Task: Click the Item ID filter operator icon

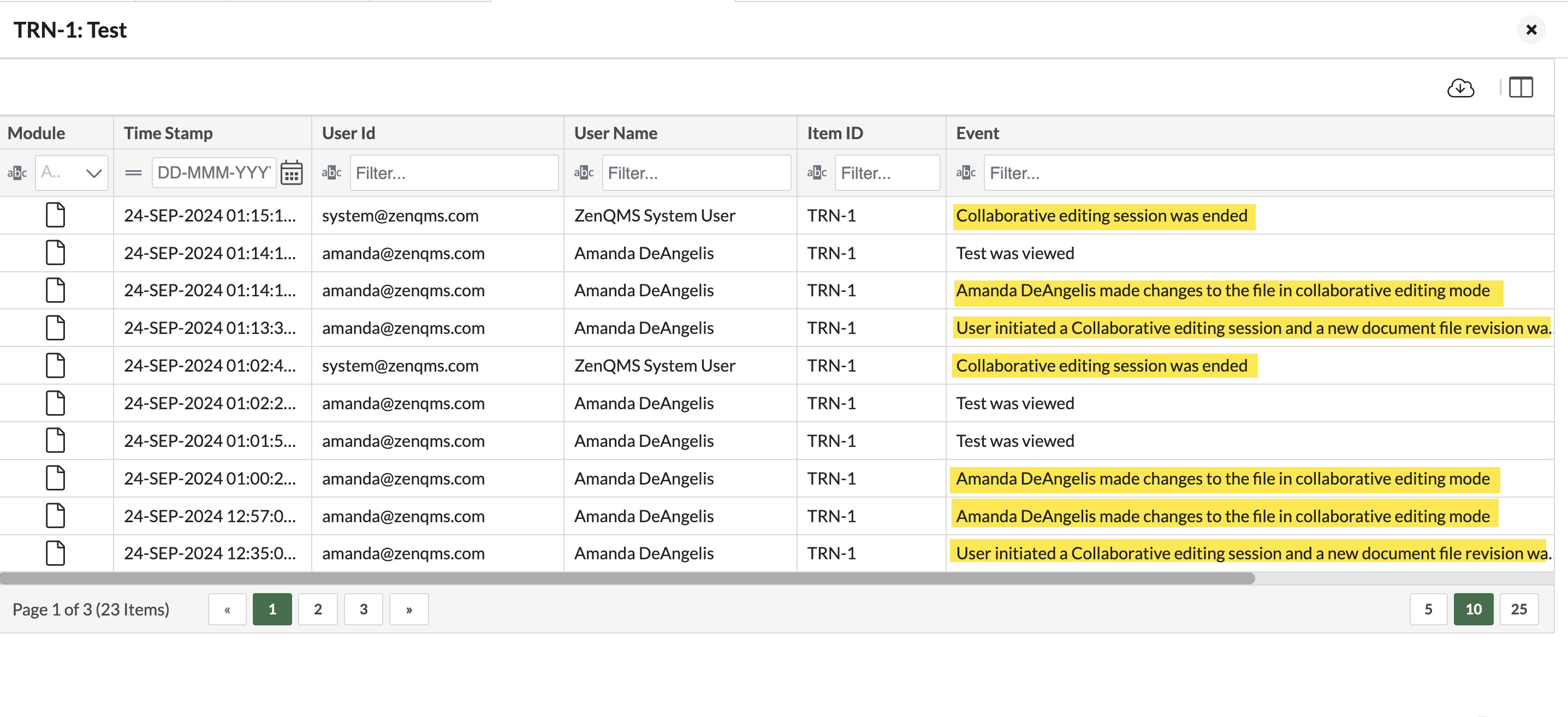Action: pos(817,174)
